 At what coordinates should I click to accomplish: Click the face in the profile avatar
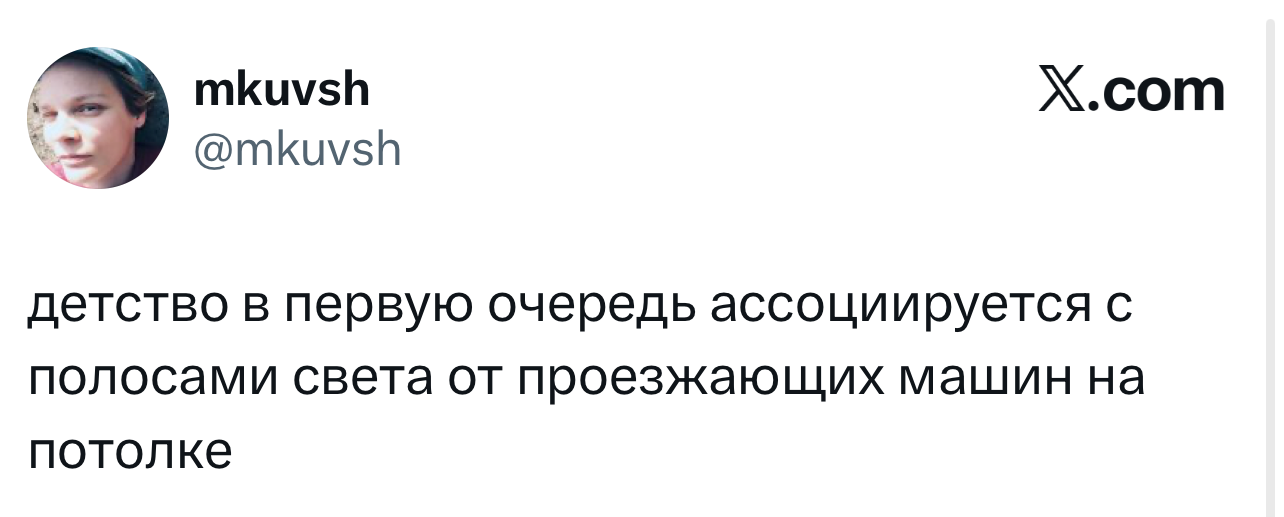(x=85, y=125)
